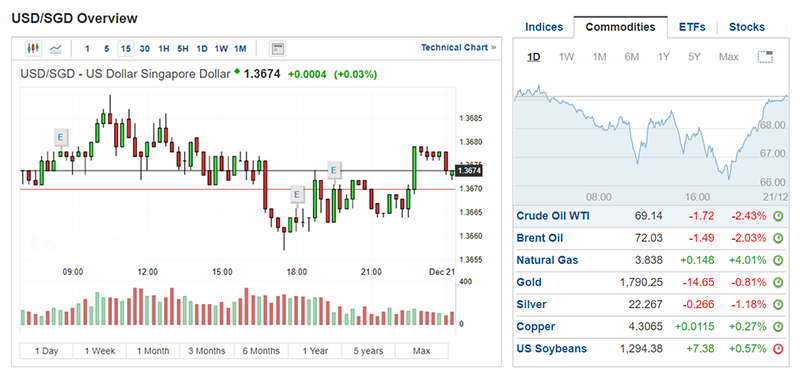The height and width of the screenshot is (377, 800).
Task: Click the +0.0004 change value in chart header
Action: tap(307, 74)
